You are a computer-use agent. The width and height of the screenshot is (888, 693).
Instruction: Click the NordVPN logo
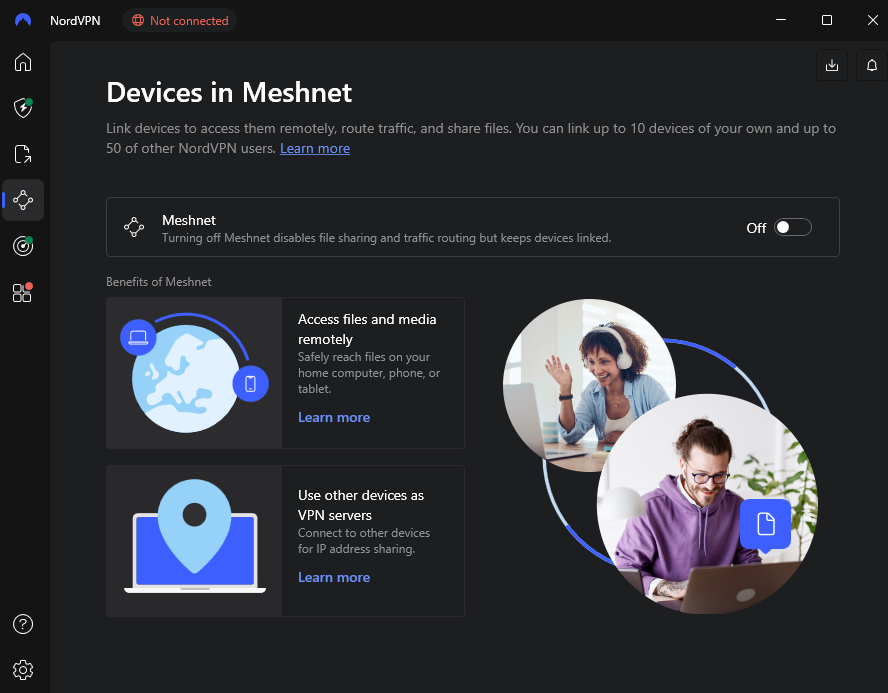coord(22,20)
